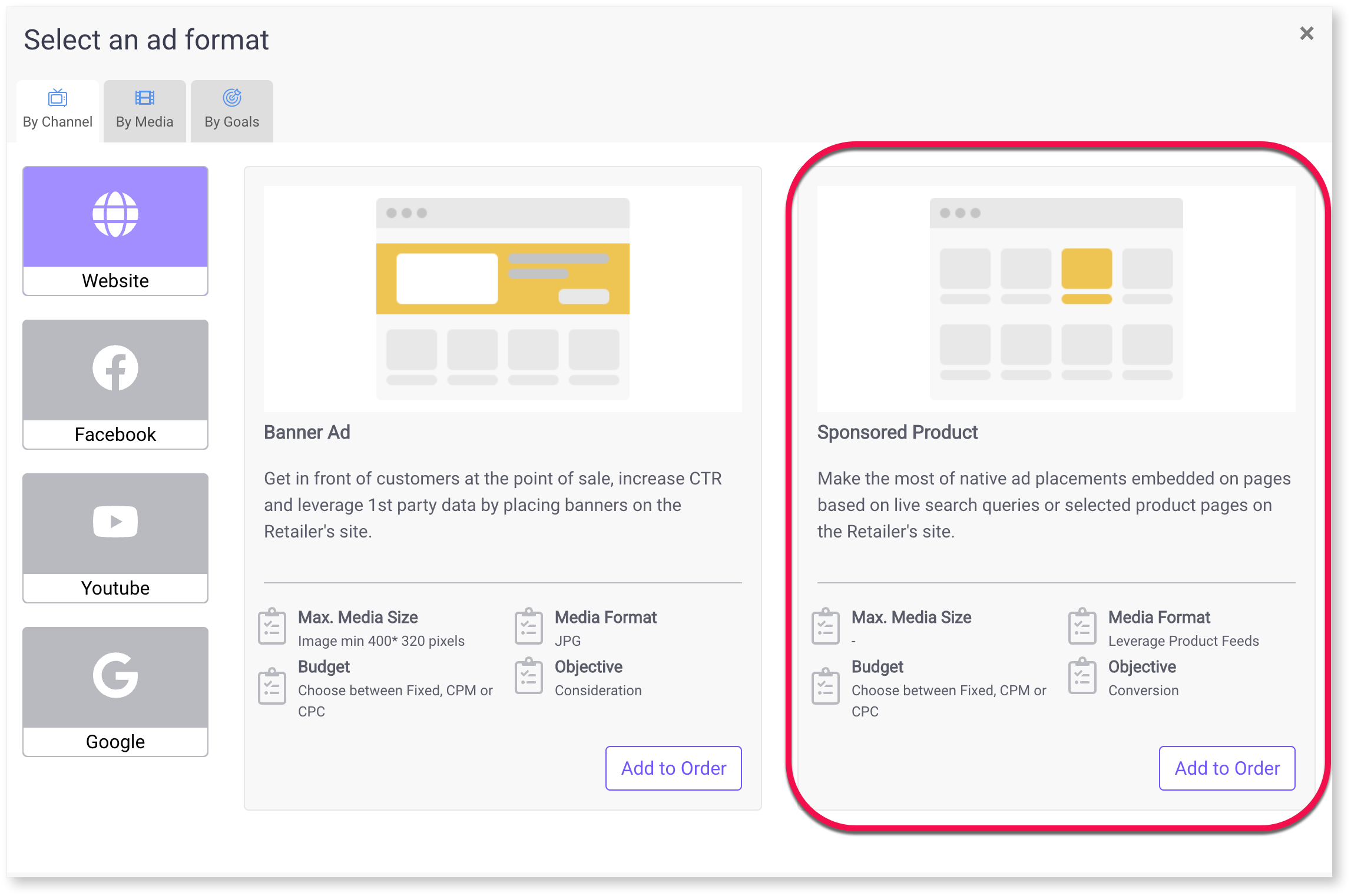The height and width of the screenshot is (896, 1351).
Task: Select the Facebook channel icon
Action: pyautogui.click(x=115, y=369)
